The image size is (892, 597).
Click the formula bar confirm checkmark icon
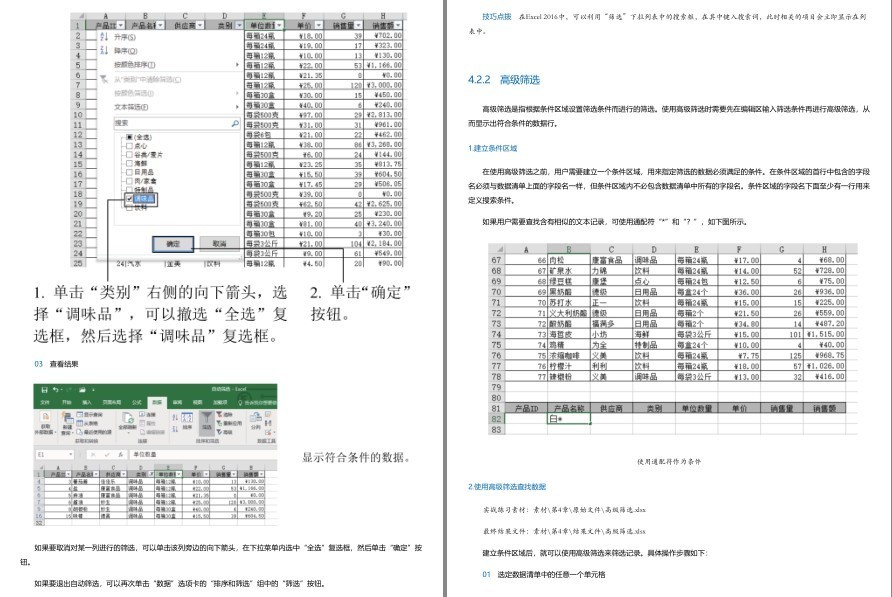[106, 455]
